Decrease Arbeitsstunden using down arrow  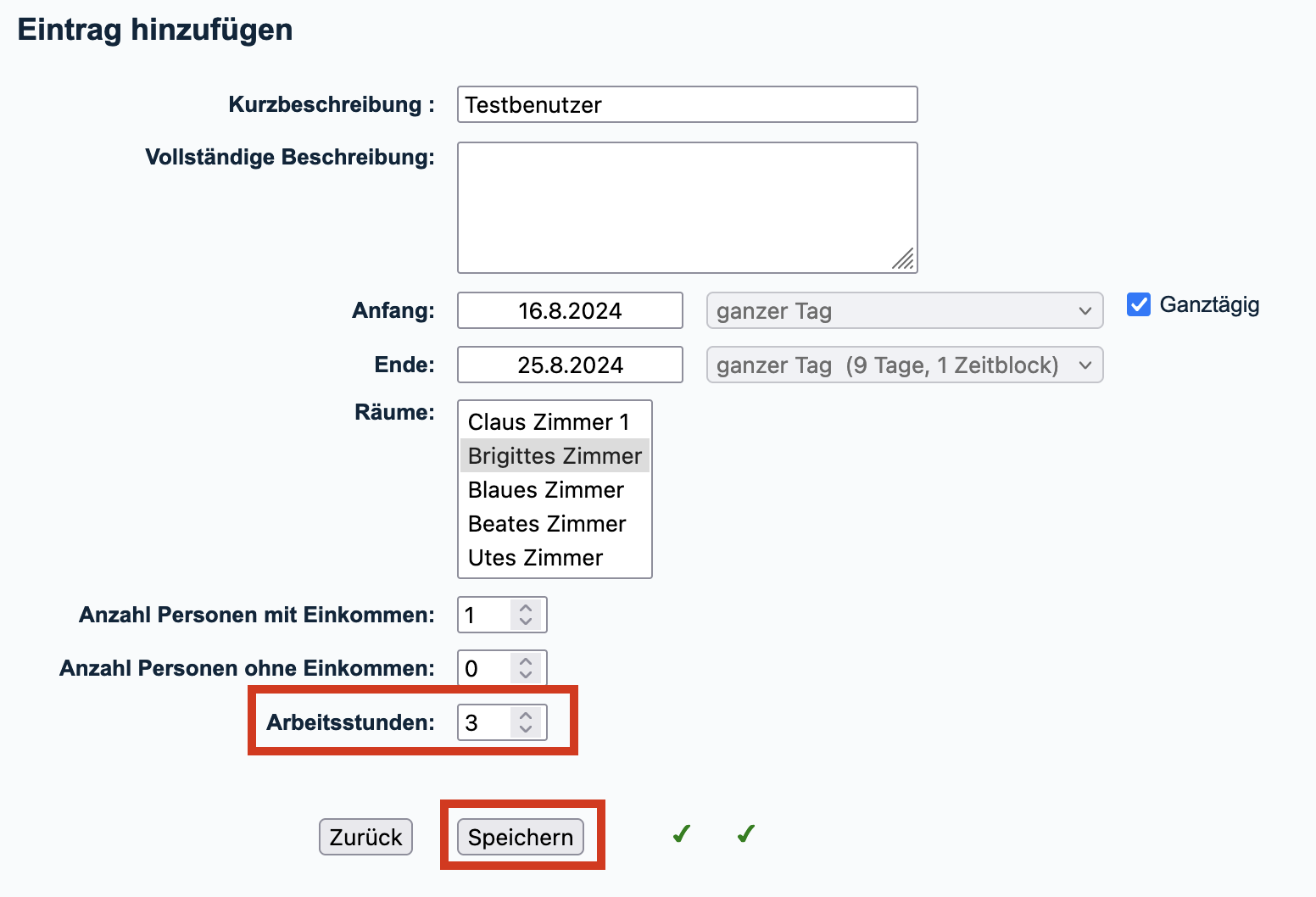click(526, 729)
